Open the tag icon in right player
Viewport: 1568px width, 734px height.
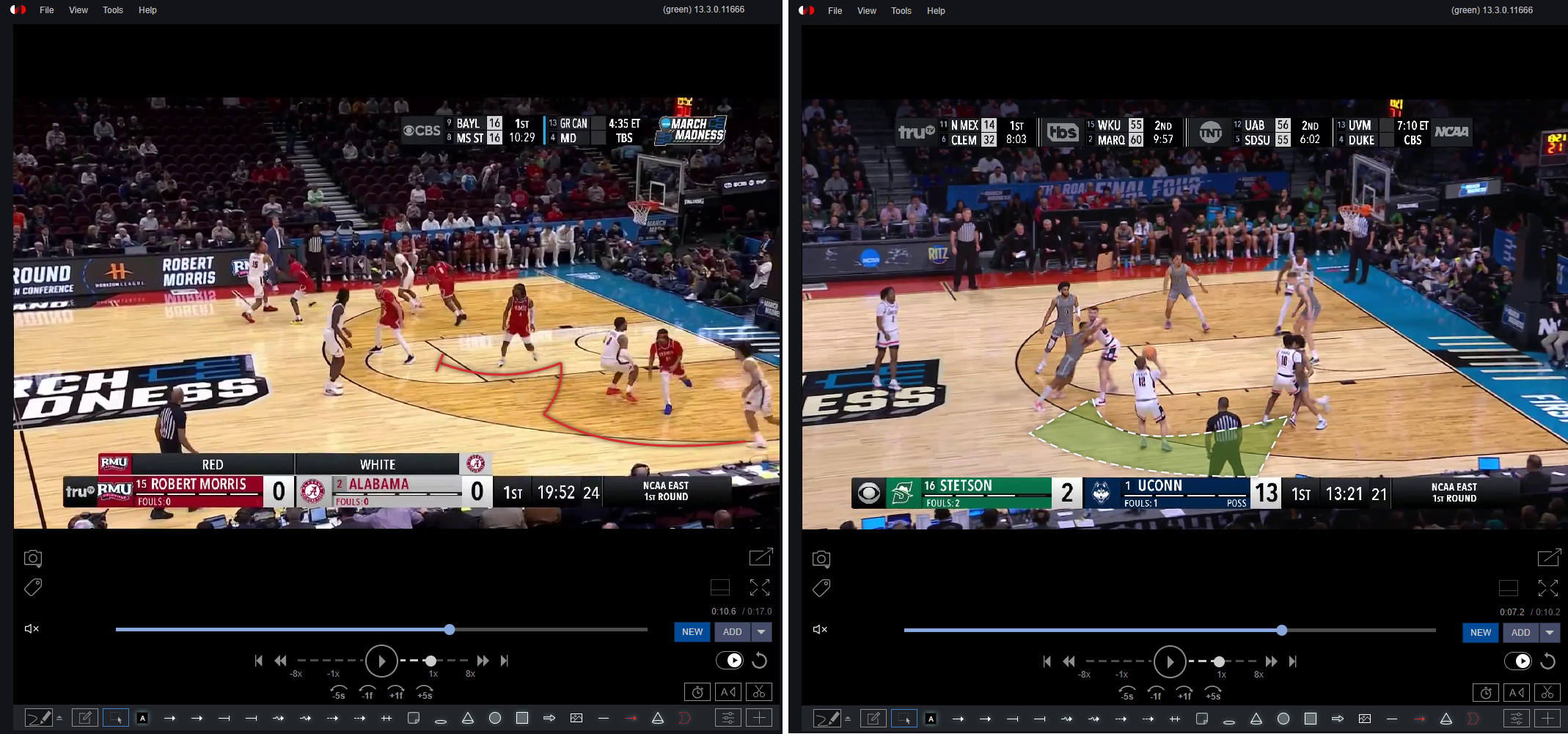pyautogui.click(x=821, y=588)
